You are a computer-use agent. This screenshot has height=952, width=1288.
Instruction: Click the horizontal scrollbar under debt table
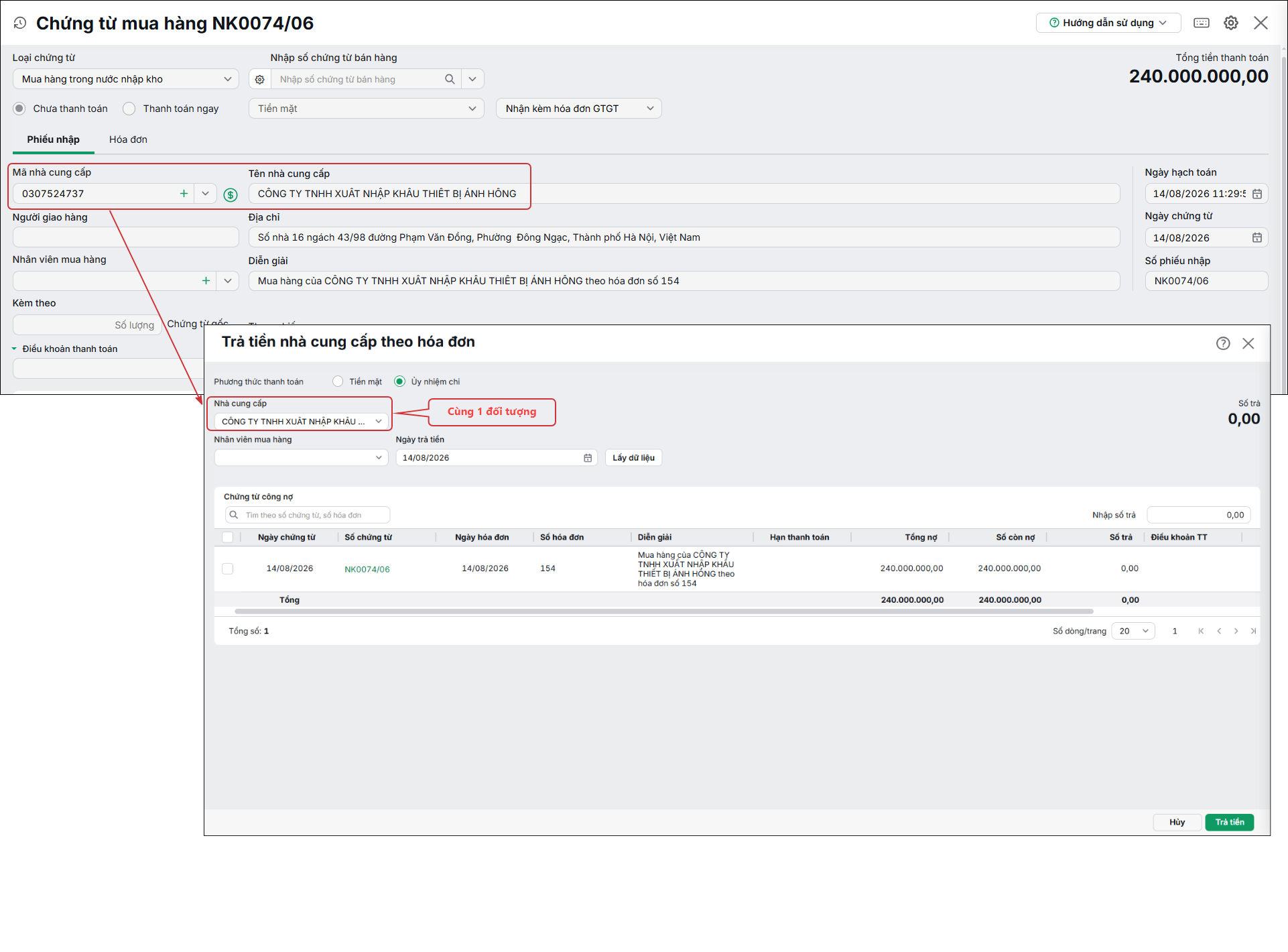663,611
